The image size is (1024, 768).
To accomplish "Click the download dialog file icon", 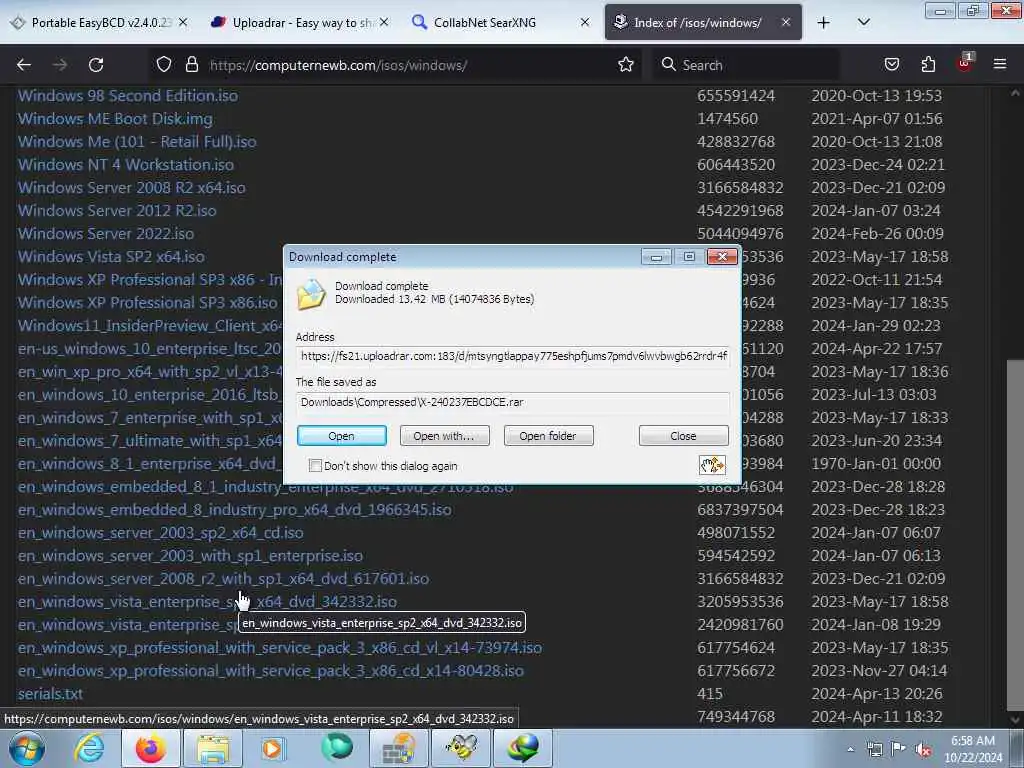I will coord(312,295).
